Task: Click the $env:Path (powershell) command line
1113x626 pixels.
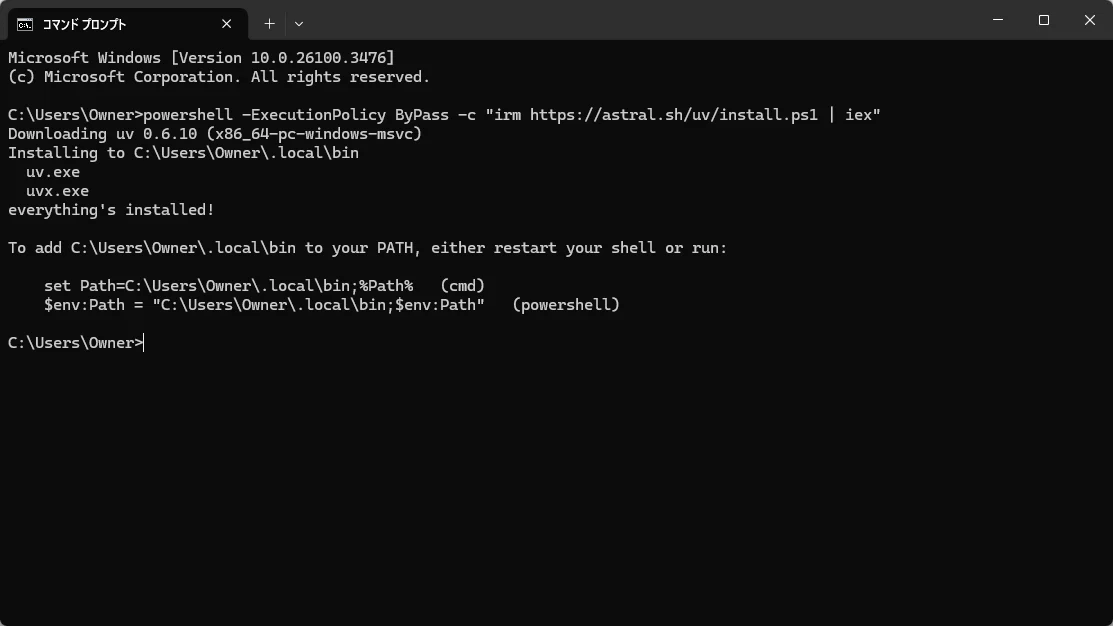Action: 332,305
